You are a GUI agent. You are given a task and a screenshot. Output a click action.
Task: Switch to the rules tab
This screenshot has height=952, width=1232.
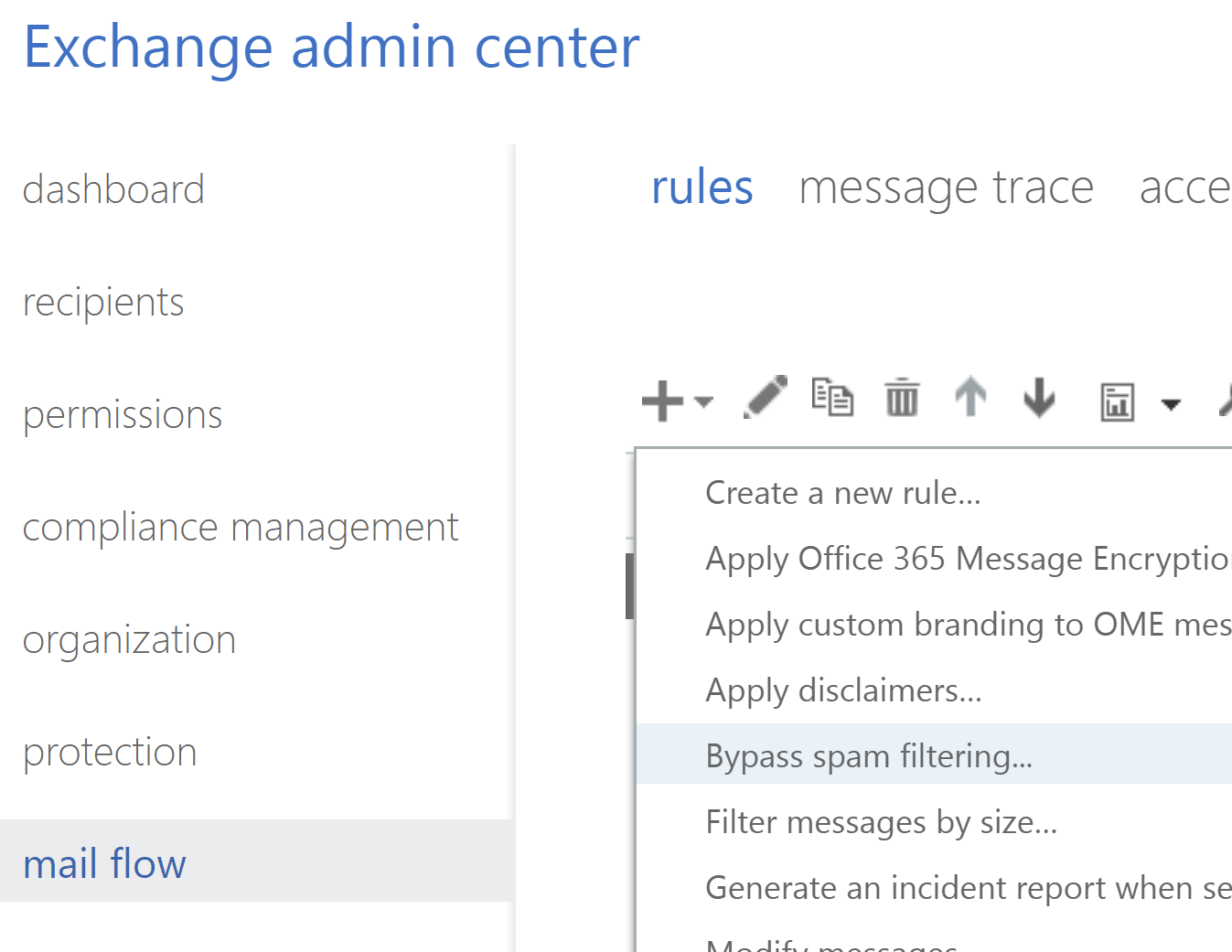coord(702,188)
